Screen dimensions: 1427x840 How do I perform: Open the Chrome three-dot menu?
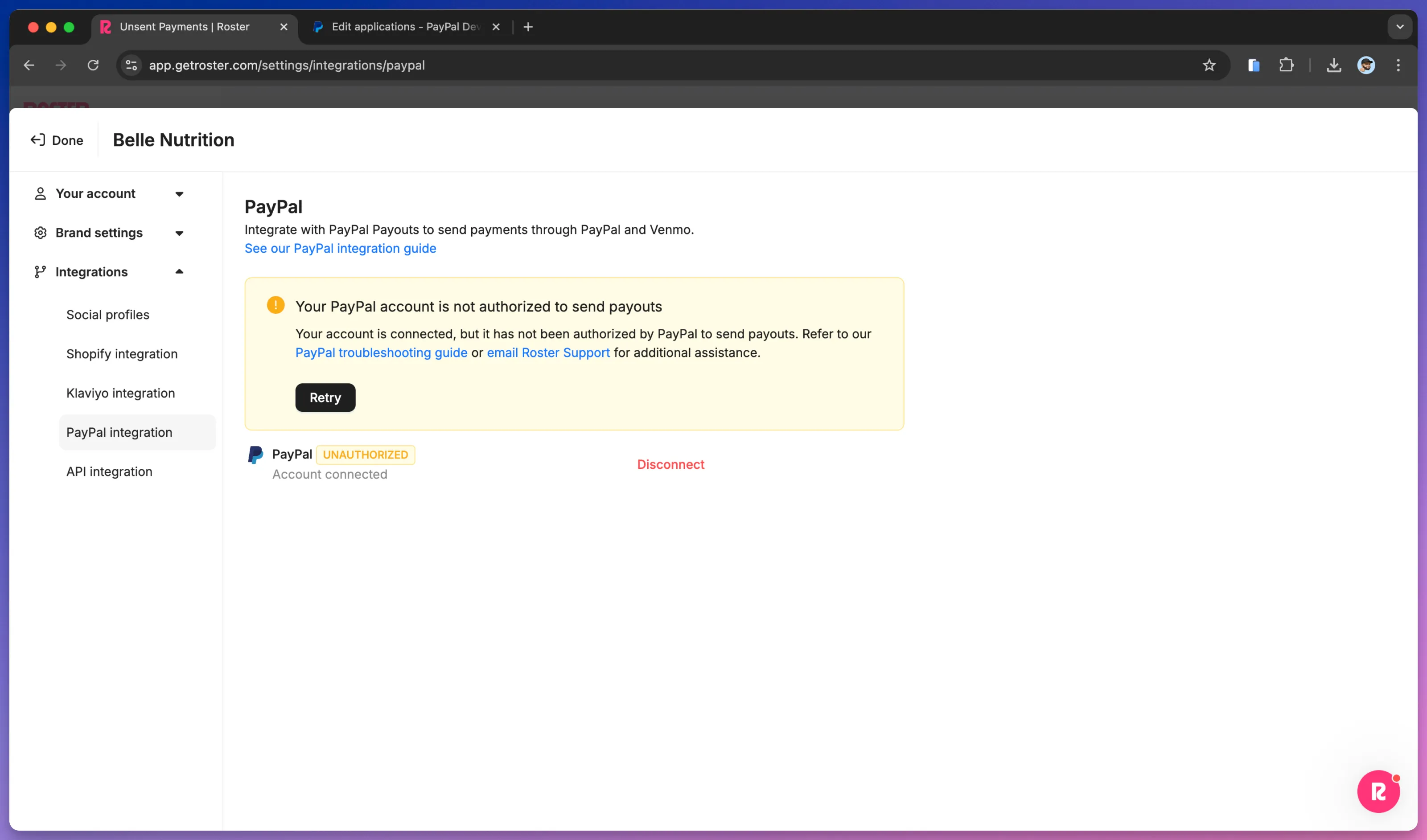(x=1398, y=65)
